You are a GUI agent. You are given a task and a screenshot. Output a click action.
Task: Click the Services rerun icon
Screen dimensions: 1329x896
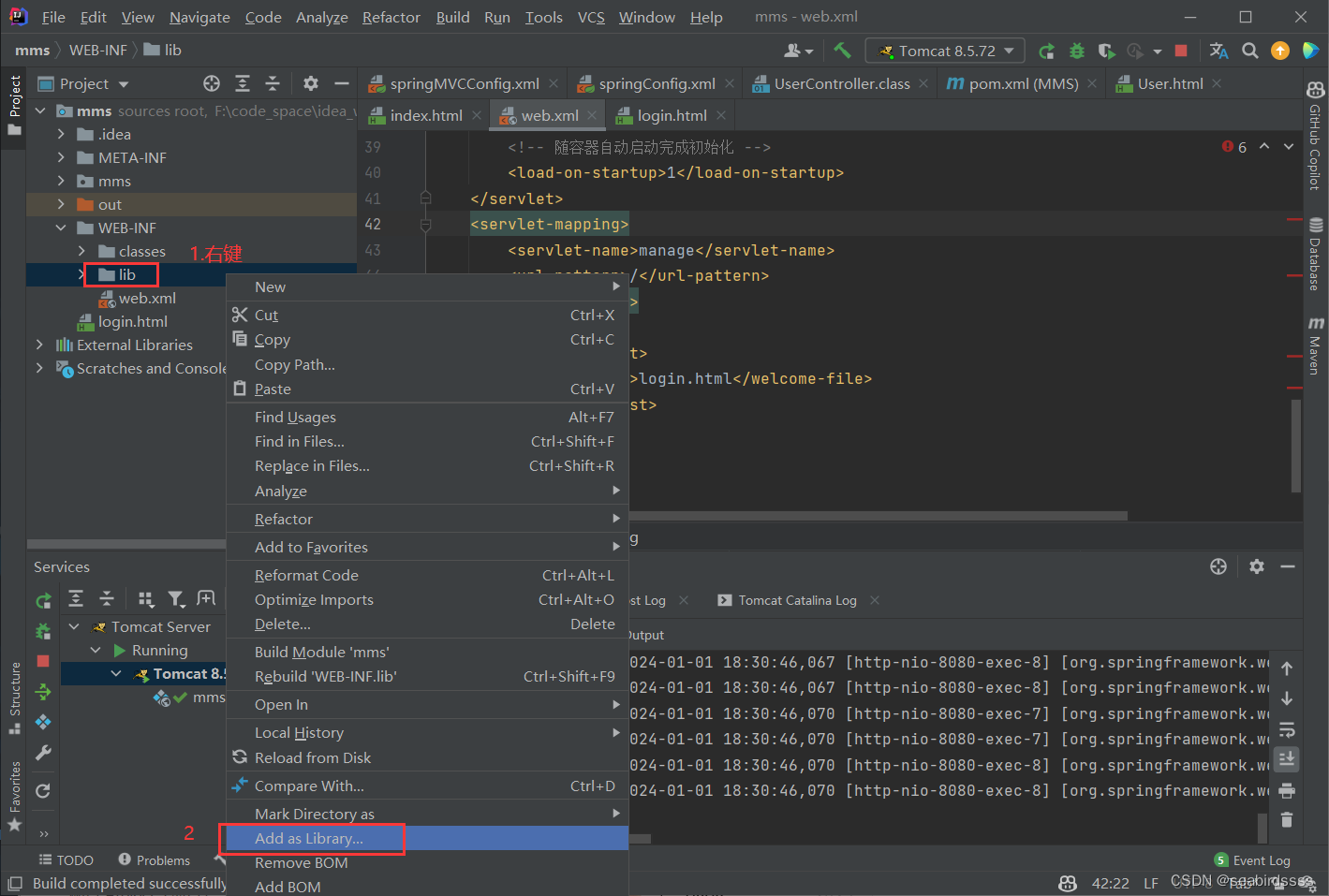[43, 600]
